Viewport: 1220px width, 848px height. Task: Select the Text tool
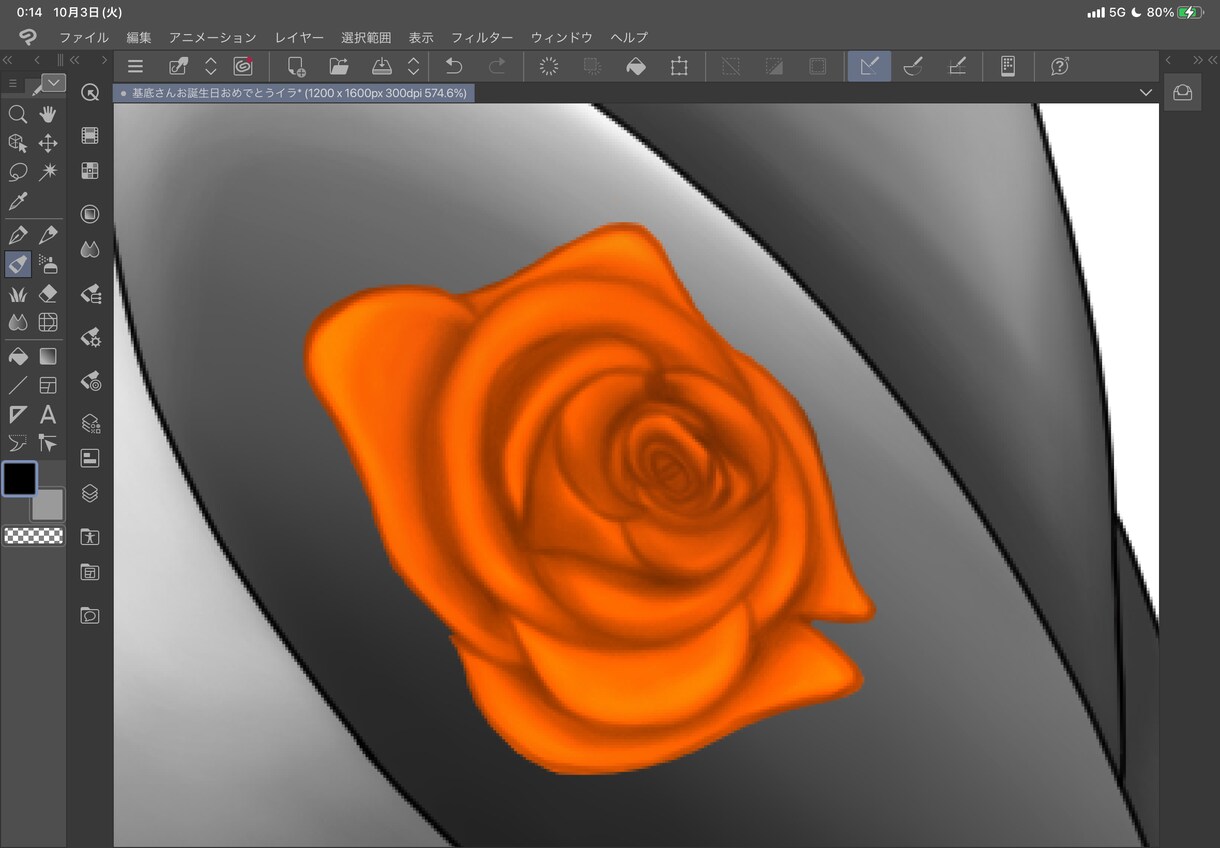(47, 414)
